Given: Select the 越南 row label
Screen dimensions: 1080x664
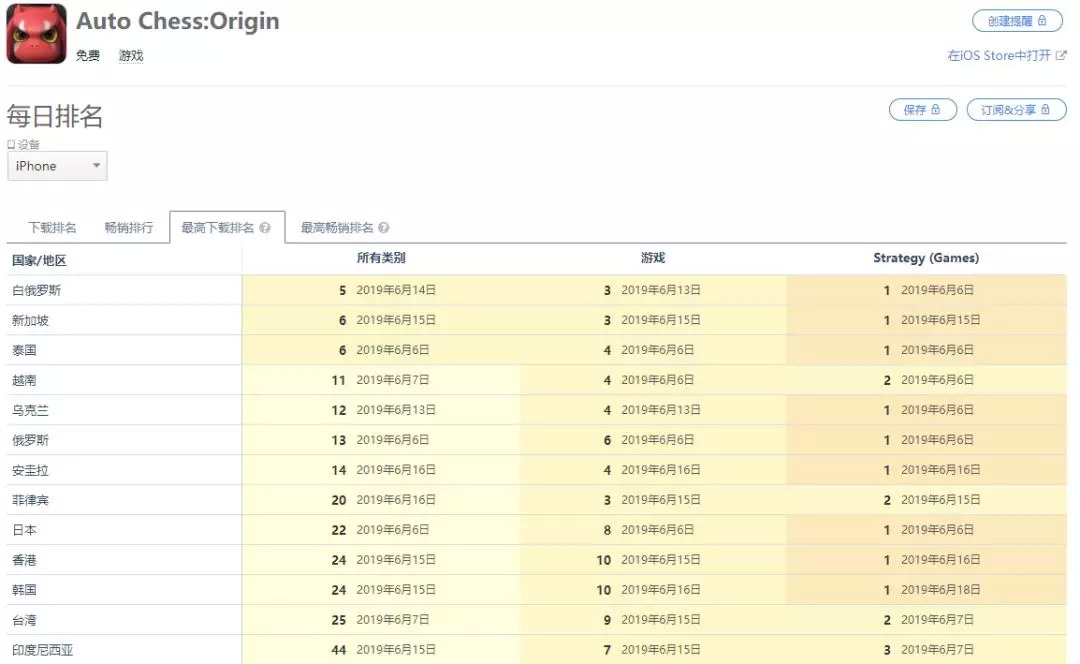Looking at the screenshot, I should (24, 380).
